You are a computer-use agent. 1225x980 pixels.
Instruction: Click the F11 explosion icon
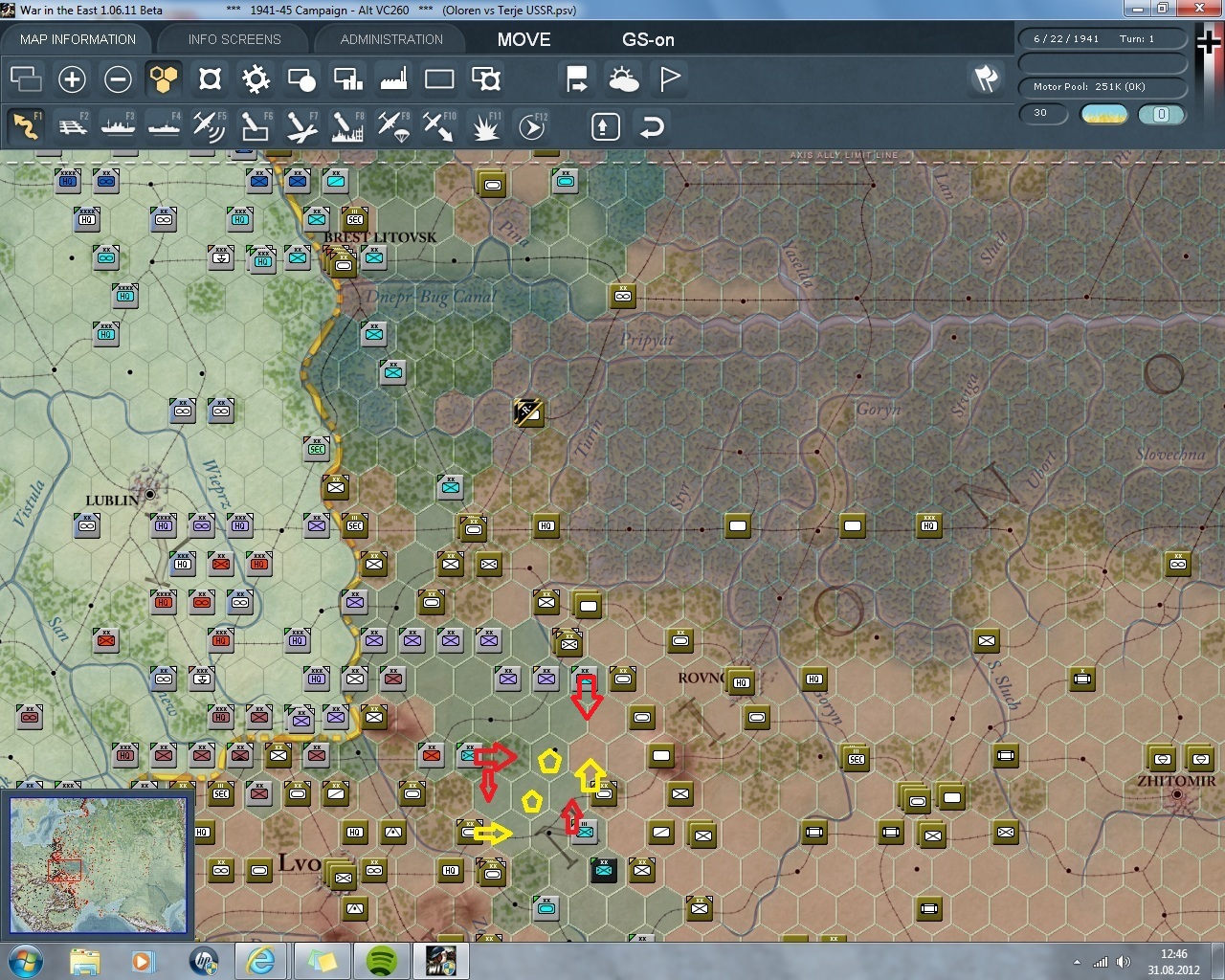(485, 126)
